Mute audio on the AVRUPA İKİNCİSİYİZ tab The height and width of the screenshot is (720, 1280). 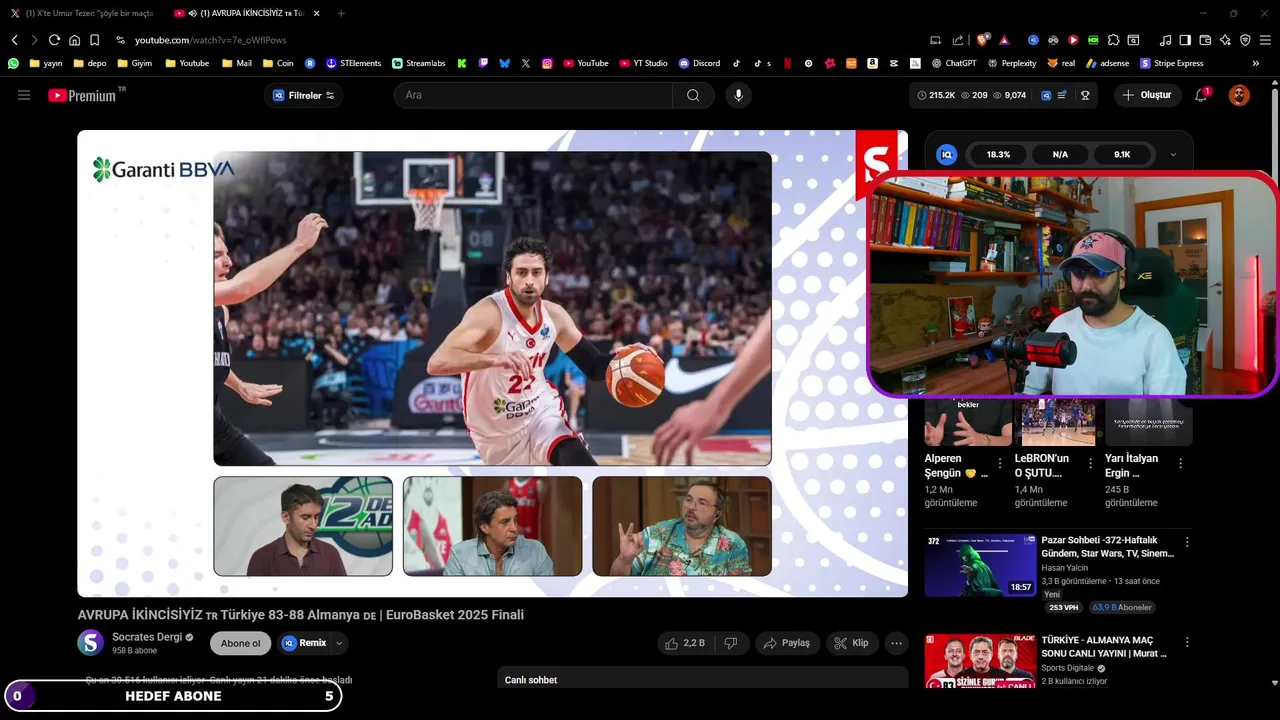coord(192,13)
